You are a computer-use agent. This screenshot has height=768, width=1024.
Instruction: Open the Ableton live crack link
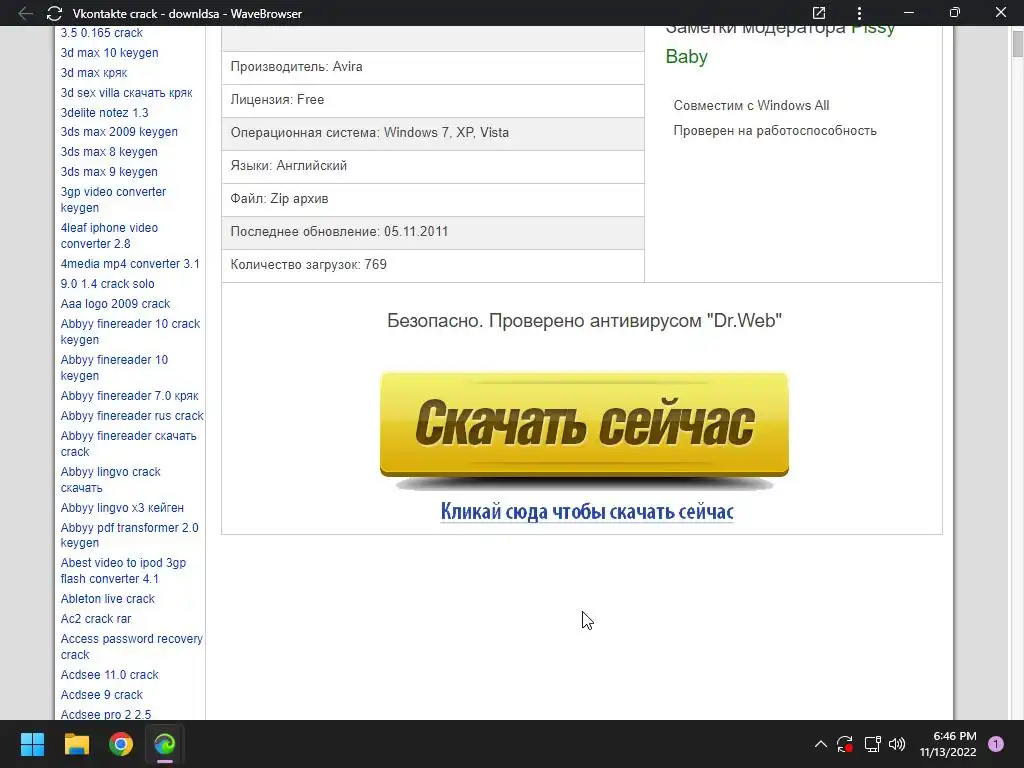point(108,599)
